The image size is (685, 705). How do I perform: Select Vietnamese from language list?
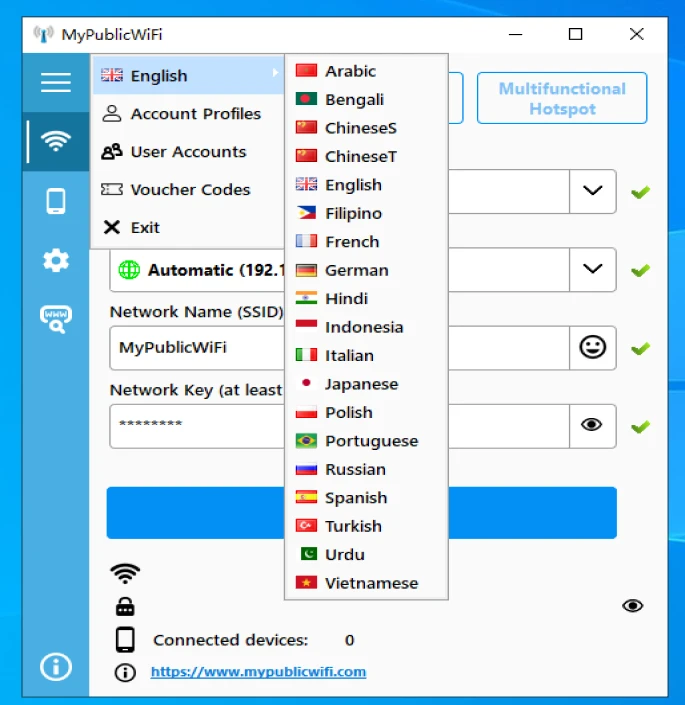point(371,583)
